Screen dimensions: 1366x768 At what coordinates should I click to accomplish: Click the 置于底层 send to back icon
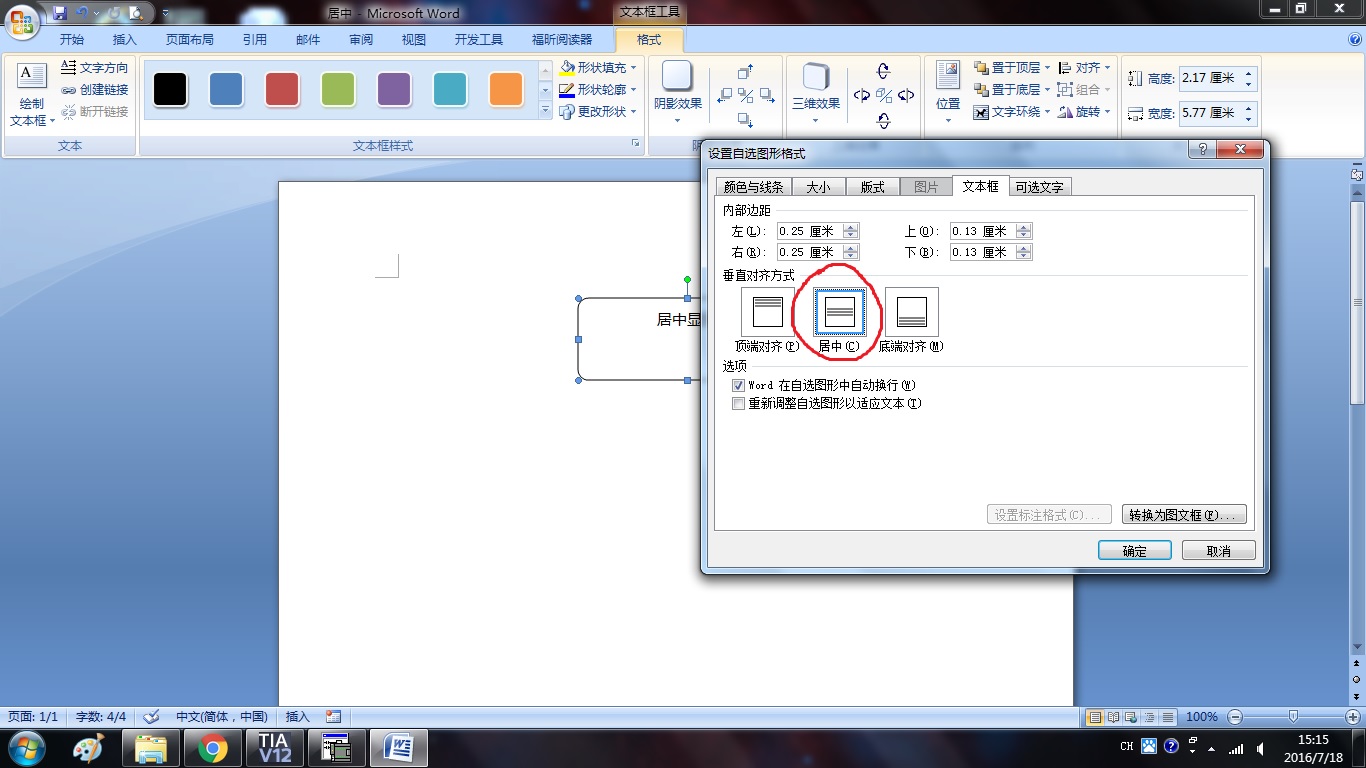click(x=981, y=90)
